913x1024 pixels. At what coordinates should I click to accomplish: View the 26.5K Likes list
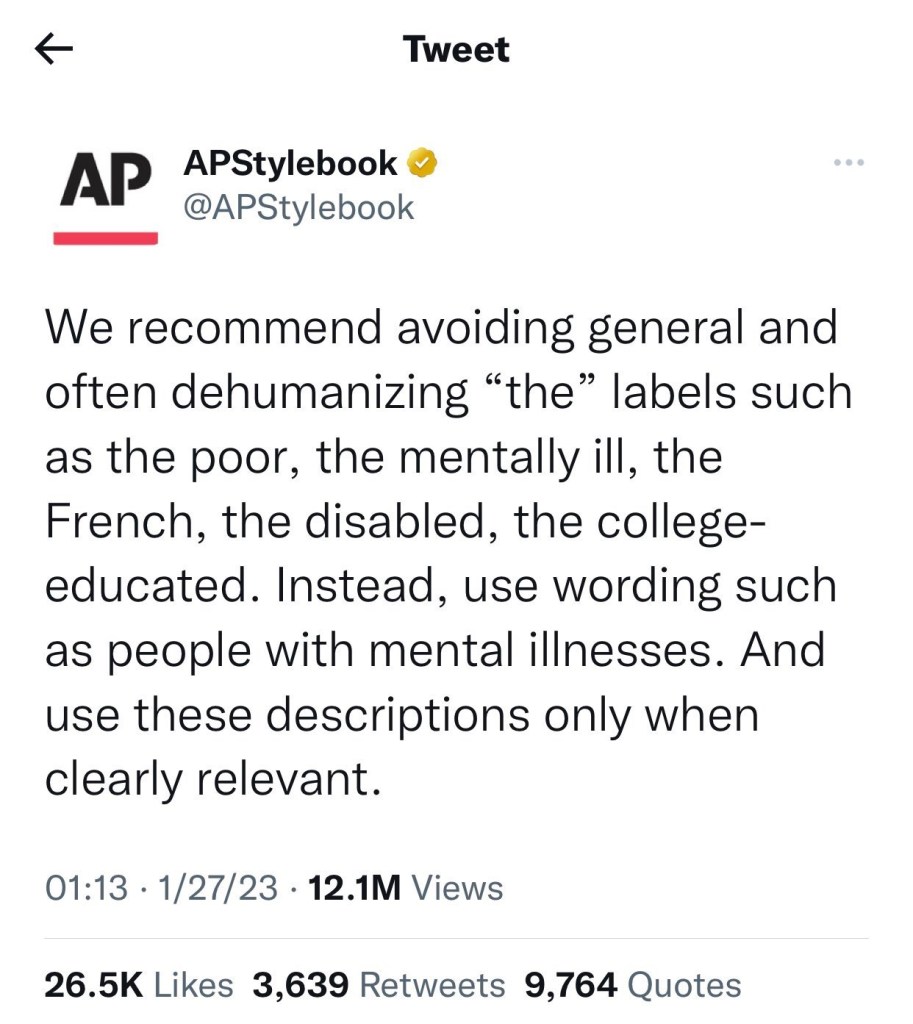click(x=138, y=985)
